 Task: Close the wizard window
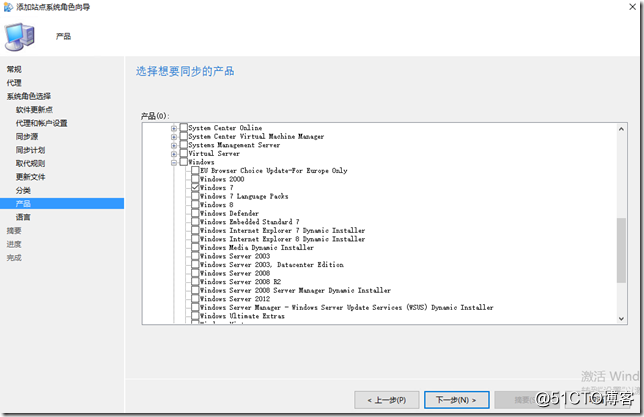click(x=632, y=7)
